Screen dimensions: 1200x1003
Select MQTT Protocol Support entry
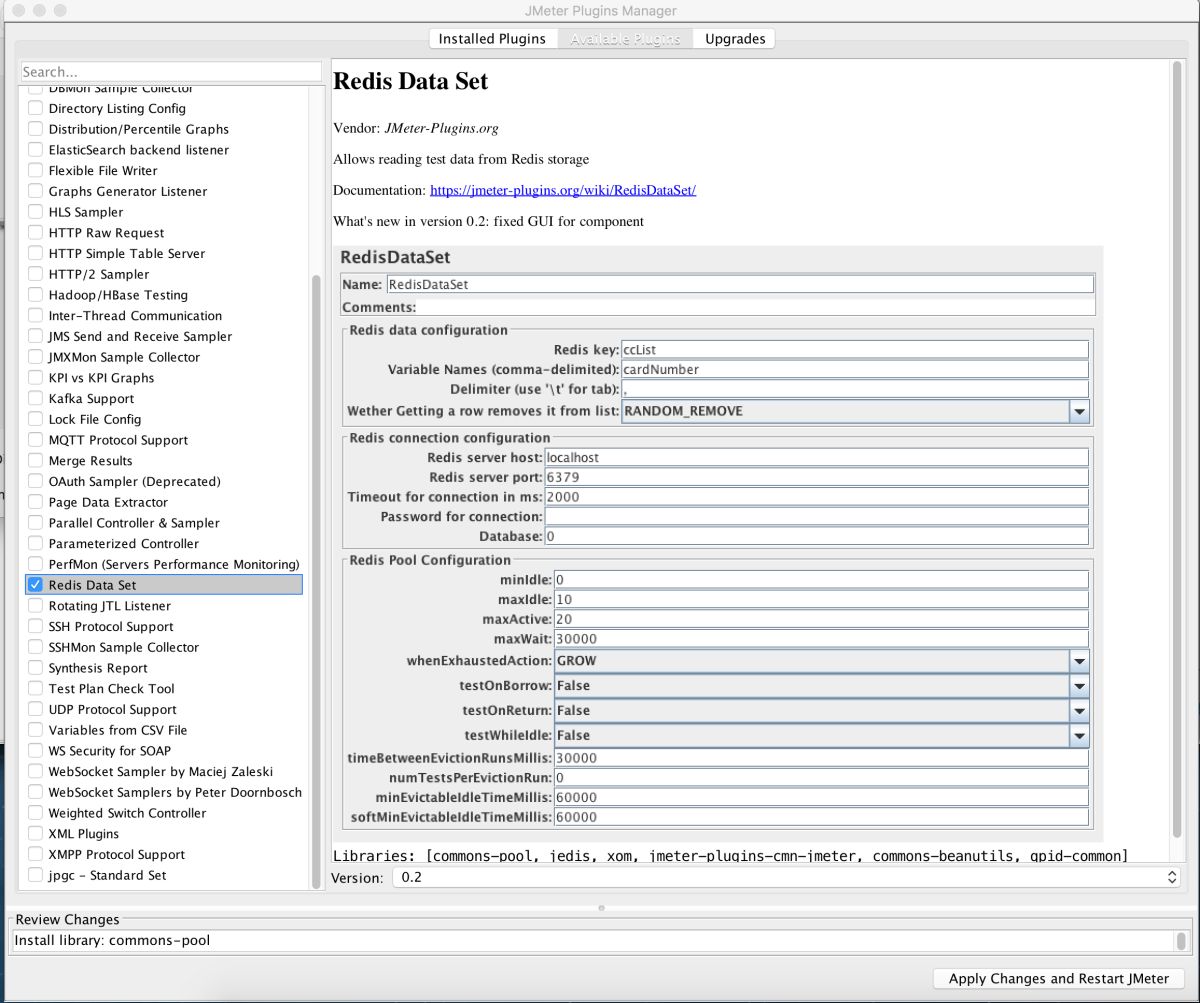coord(118,440)
